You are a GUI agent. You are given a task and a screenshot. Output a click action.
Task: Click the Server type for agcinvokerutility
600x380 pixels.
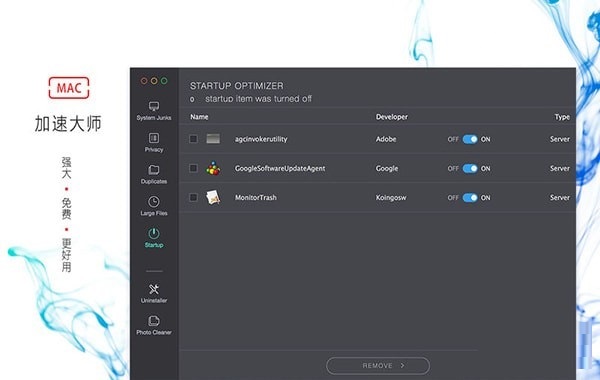(x=560, y=139)
